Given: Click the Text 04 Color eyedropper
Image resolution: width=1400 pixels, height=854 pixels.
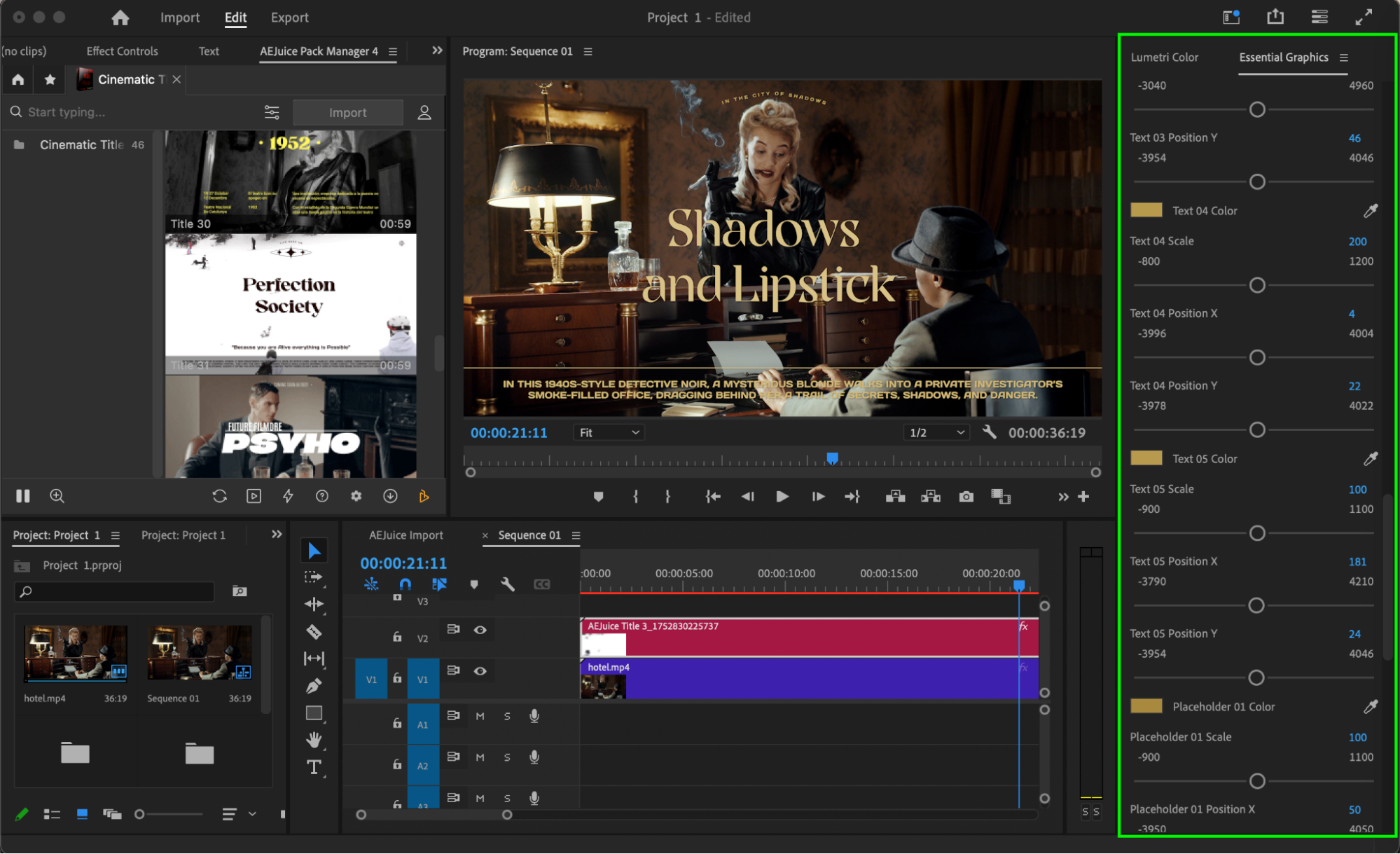Looking at the screenshot, I should pyautogui.click(x=1371, y=211).
